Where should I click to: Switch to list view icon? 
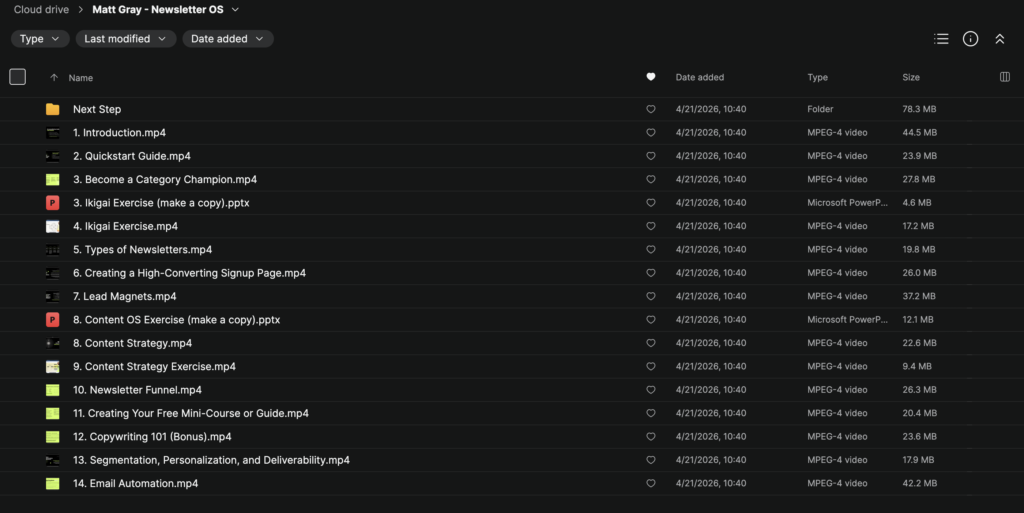[x=940, y=39]
